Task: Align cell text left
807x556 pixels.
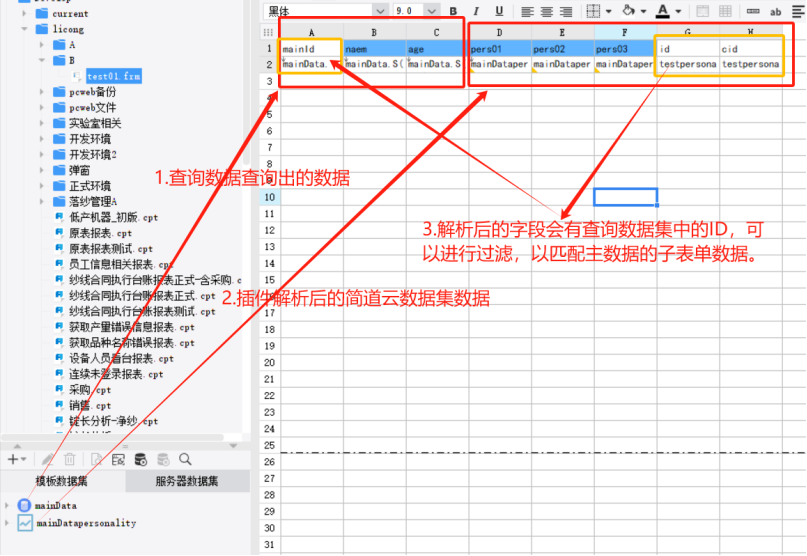Action: click(x=527, y=11)
